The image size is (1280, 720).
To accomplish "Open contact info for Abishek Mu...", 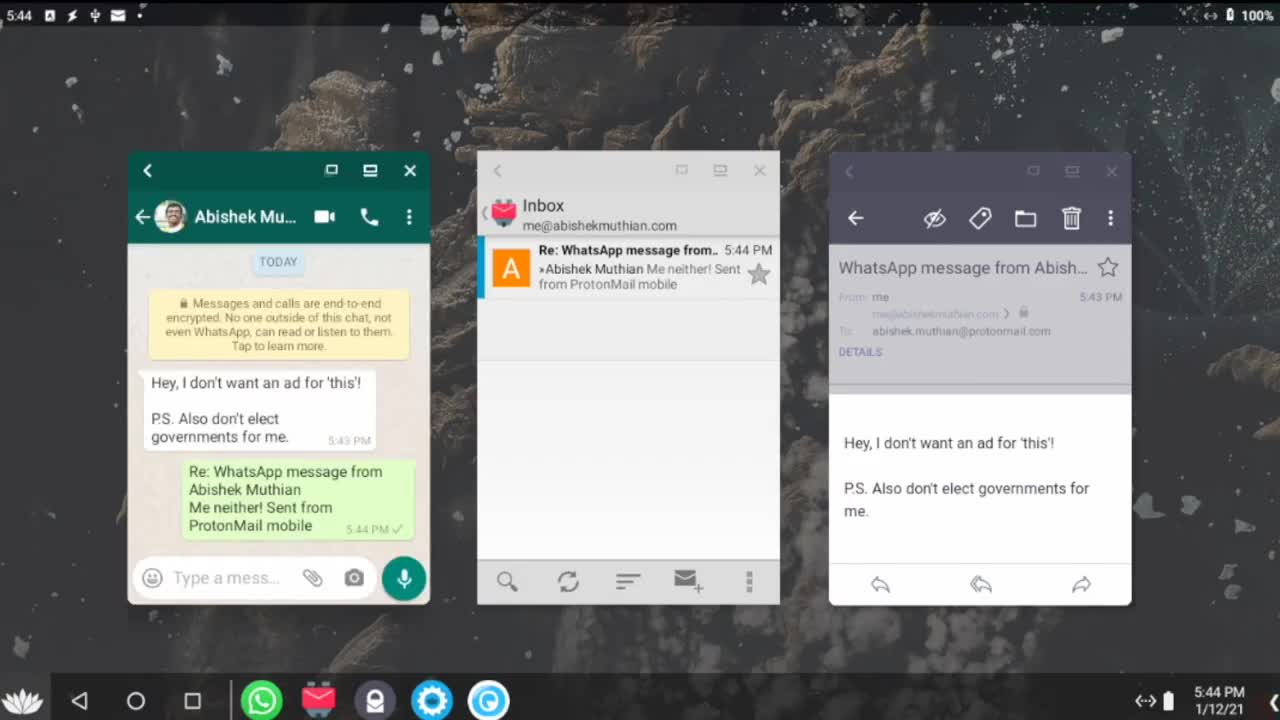I will (x=245, y=217).
